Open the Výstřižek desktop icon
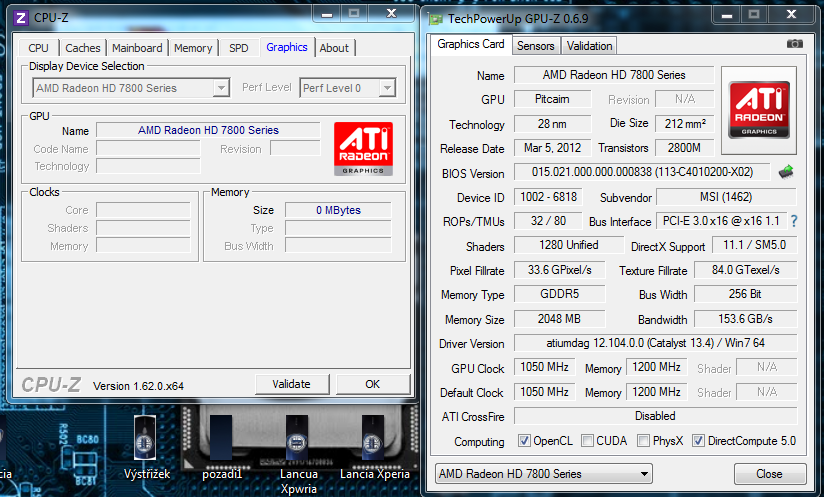Image resolution: width=824 pixels, height=497 pixels. click(146, 447)
